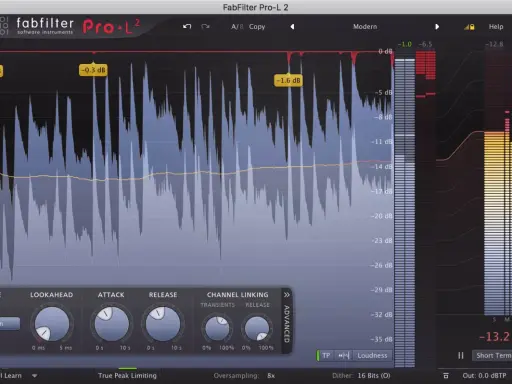Open the Oversampling 8x selector
512x384 pixels.
[x=244, y=376]
